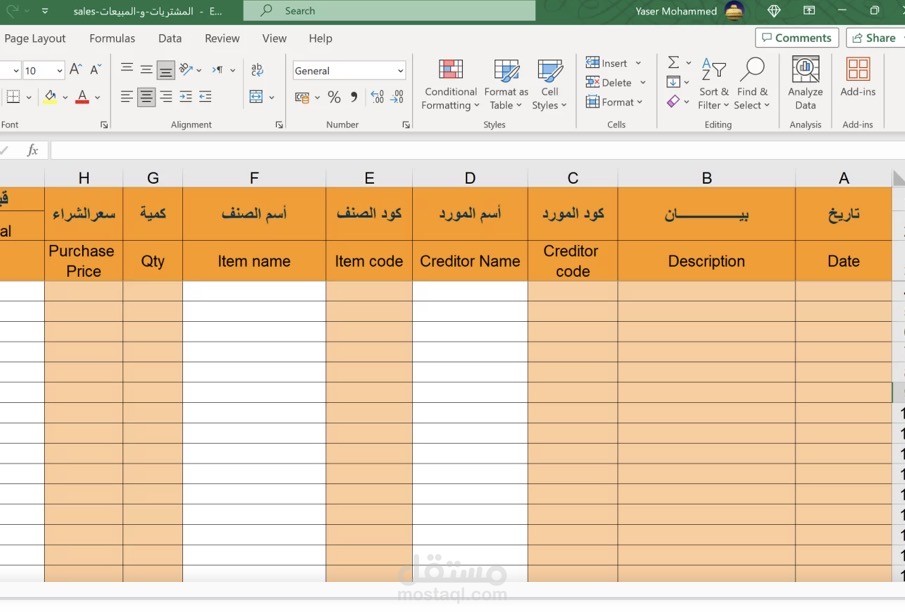Open Sort & Filter
Viewport: 905px width, 616px height.
(713, 84)
